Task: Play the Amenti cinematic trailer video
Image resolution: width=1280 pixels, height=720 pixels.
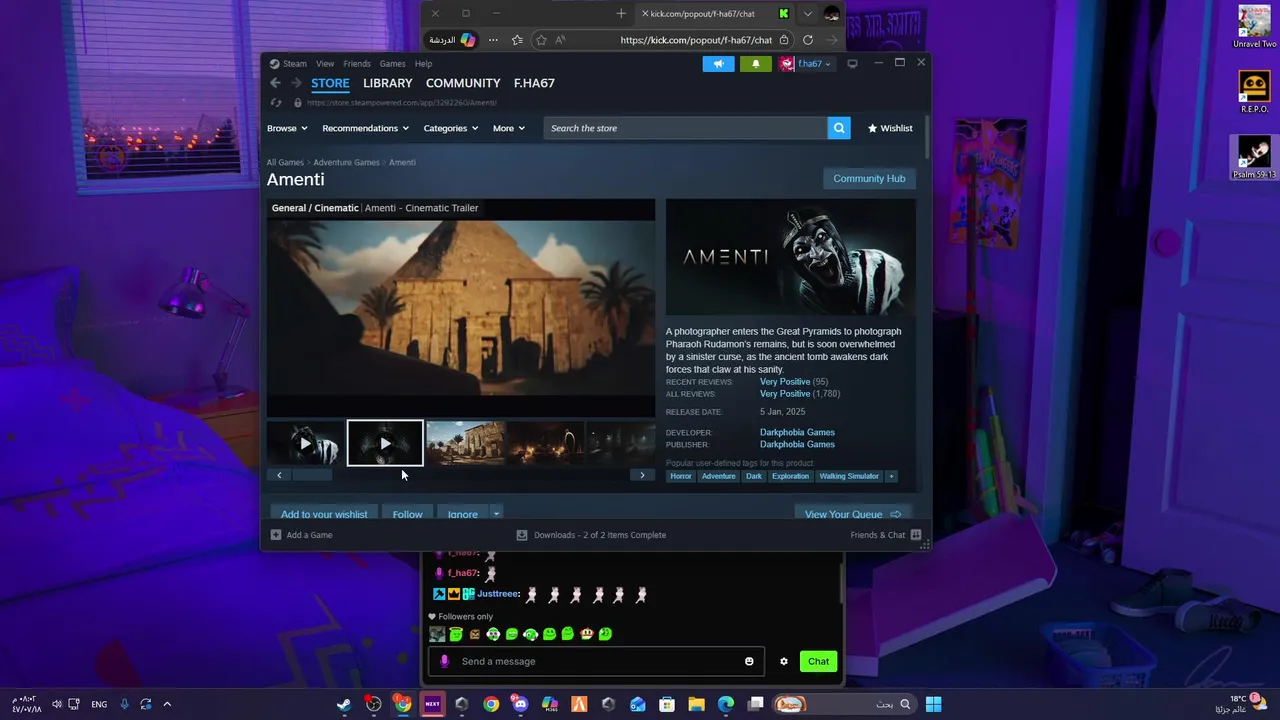Action: (x=461, y=307)
